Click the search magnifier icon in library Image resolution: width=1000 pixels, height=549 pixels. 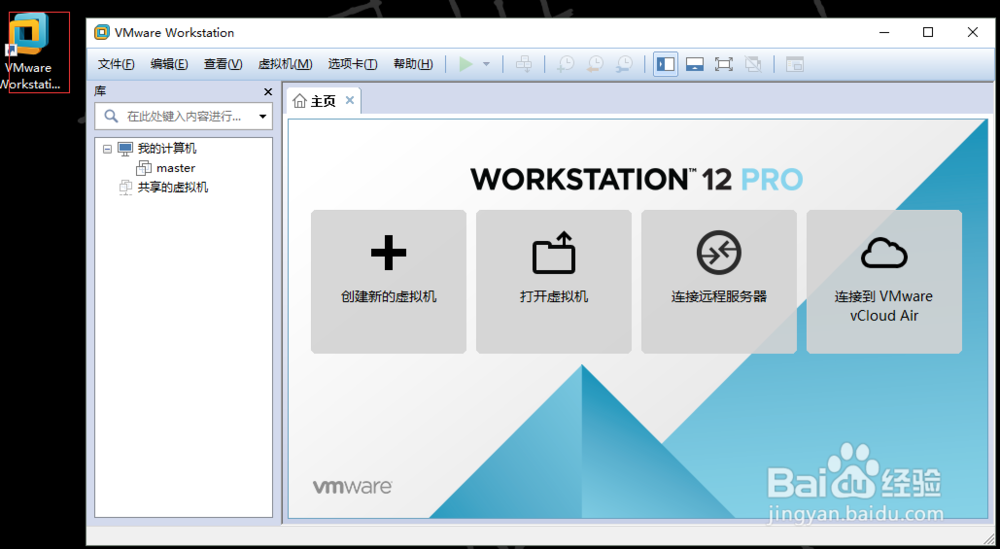point(111,116)
